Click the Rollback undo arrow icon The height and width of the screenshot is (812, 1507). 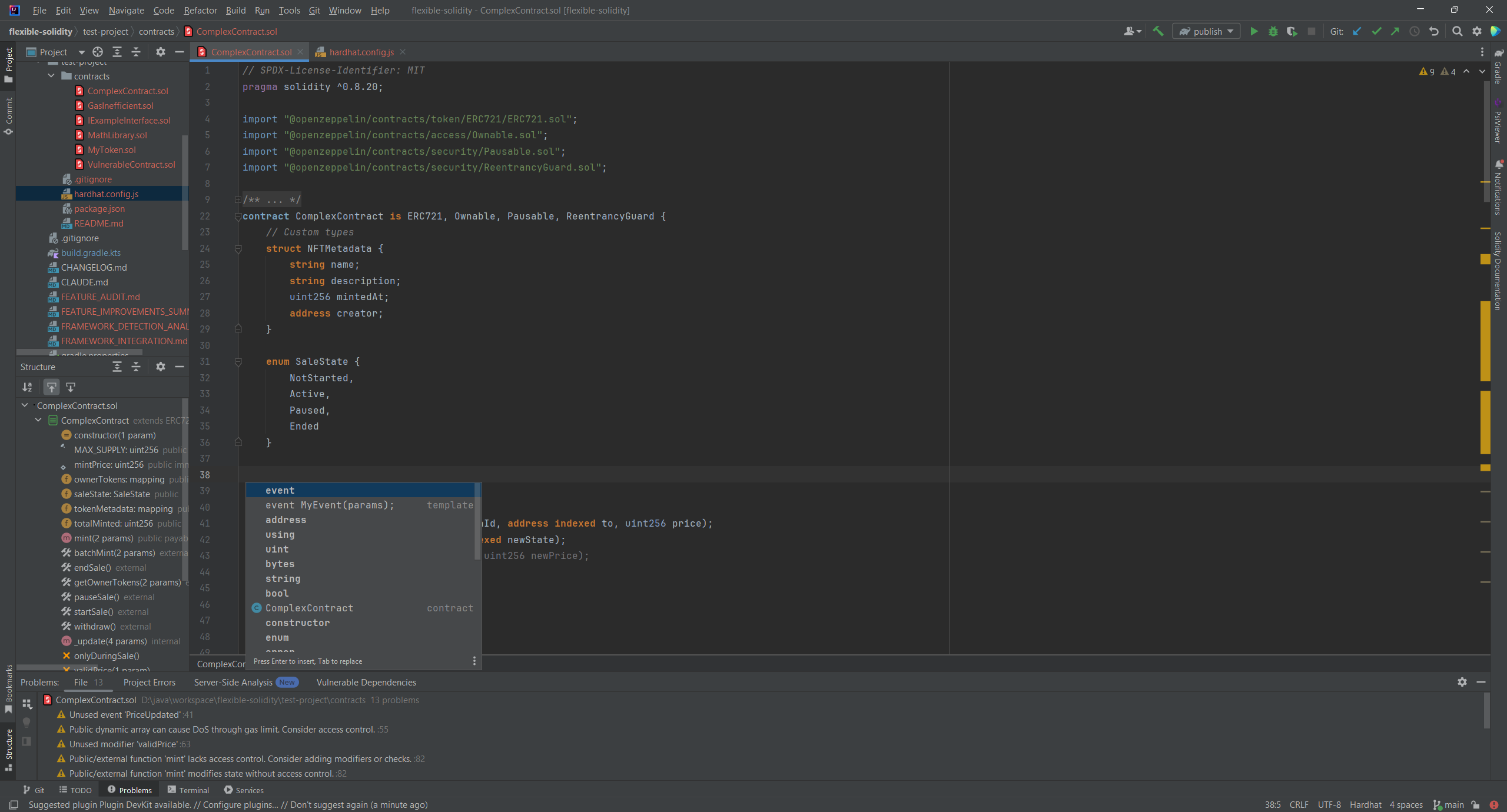(1434, 32)
